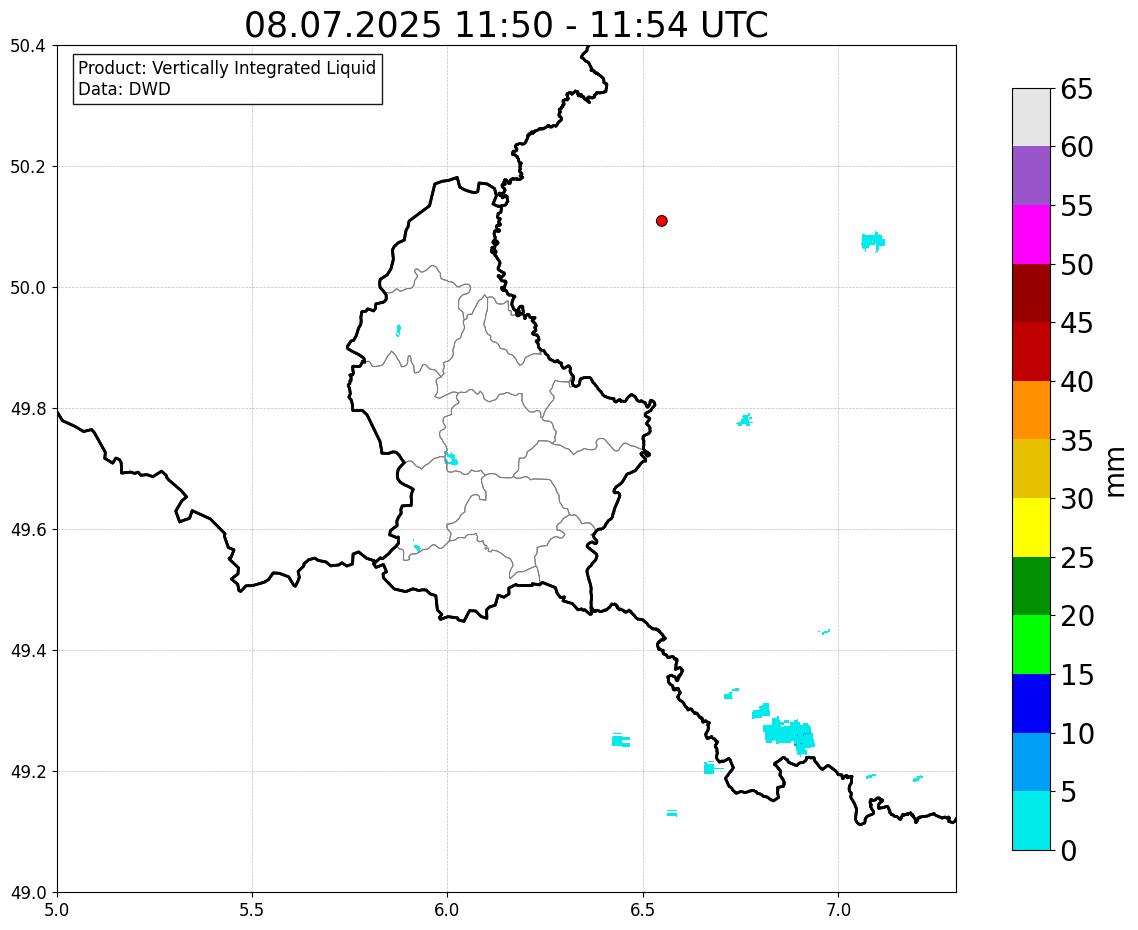Click the Data: DWD text
1138x930 pixels.
pyautogui.click(x=124, y=90)
